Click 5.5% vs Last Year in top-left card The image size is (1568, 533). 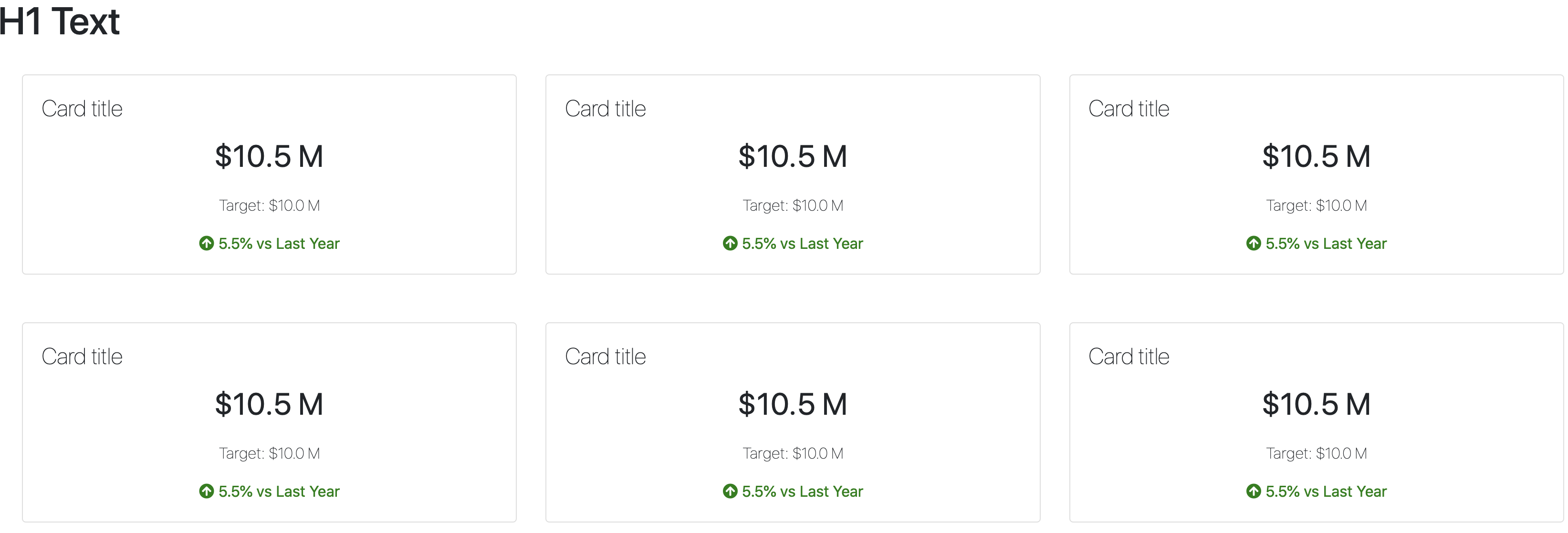pyautogui.click(x=279, y=244)
